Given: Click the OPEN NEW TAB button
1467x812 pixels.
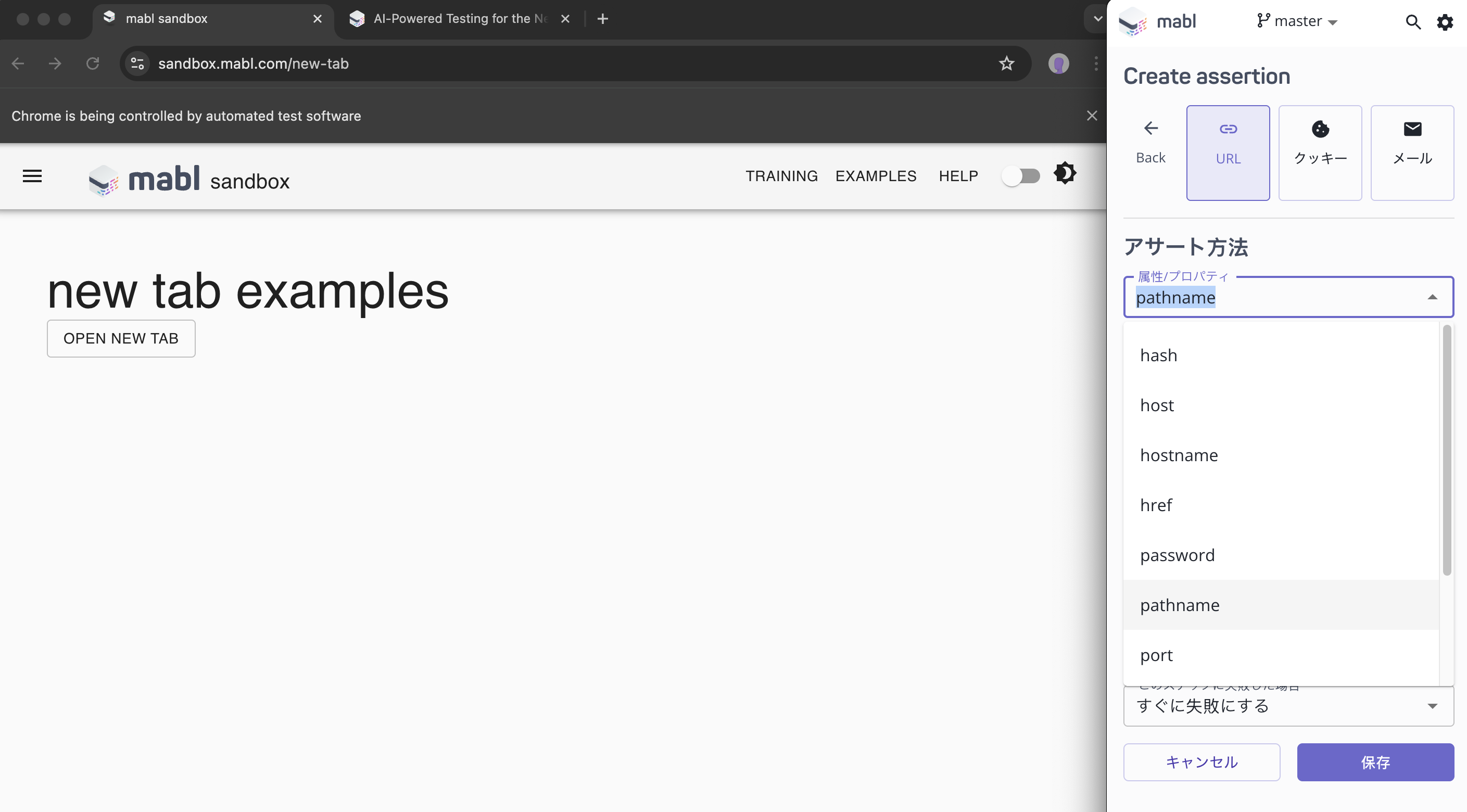Looking at the screenshot, I should click(121, 338).
